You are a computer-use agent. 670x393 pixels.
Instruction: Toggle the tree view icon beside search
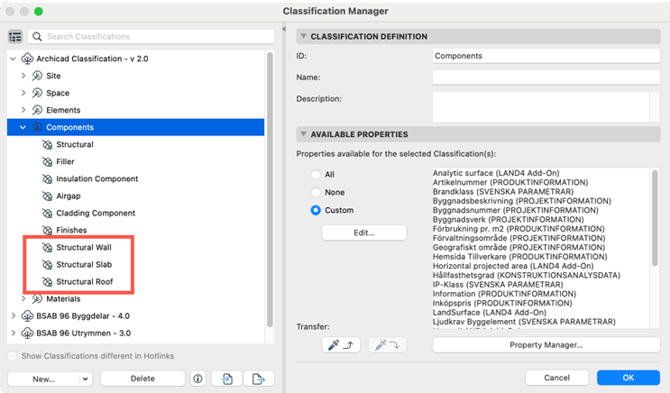15,37
